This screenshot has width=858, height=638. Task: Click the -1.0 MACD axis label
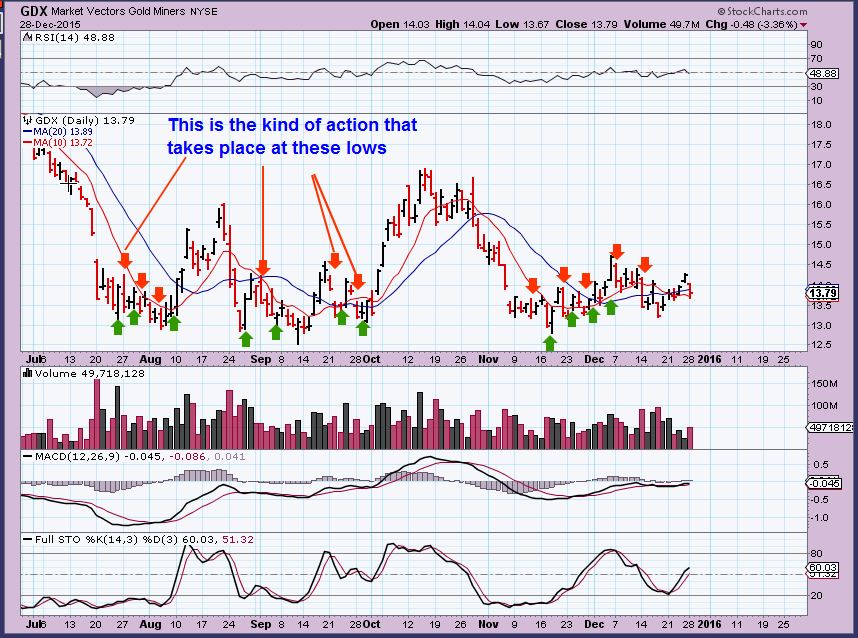point(819,518)
